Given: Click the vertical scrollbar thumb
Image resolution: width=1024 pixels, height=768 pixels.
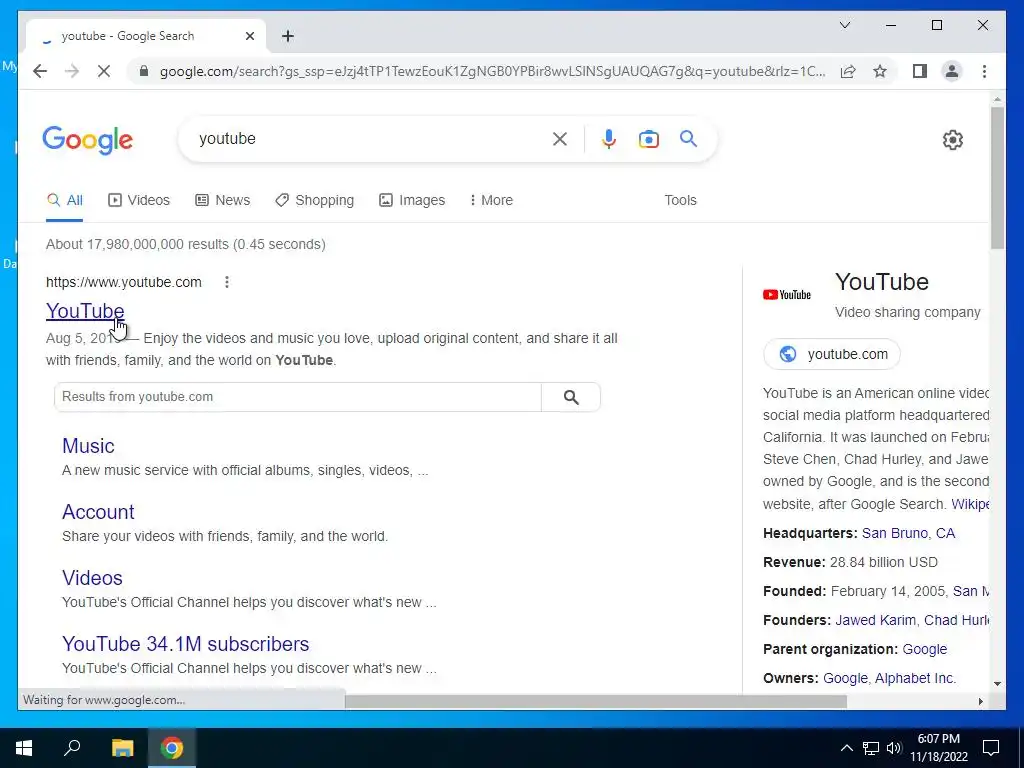Looking at the screenshot, I should (997, 178).
